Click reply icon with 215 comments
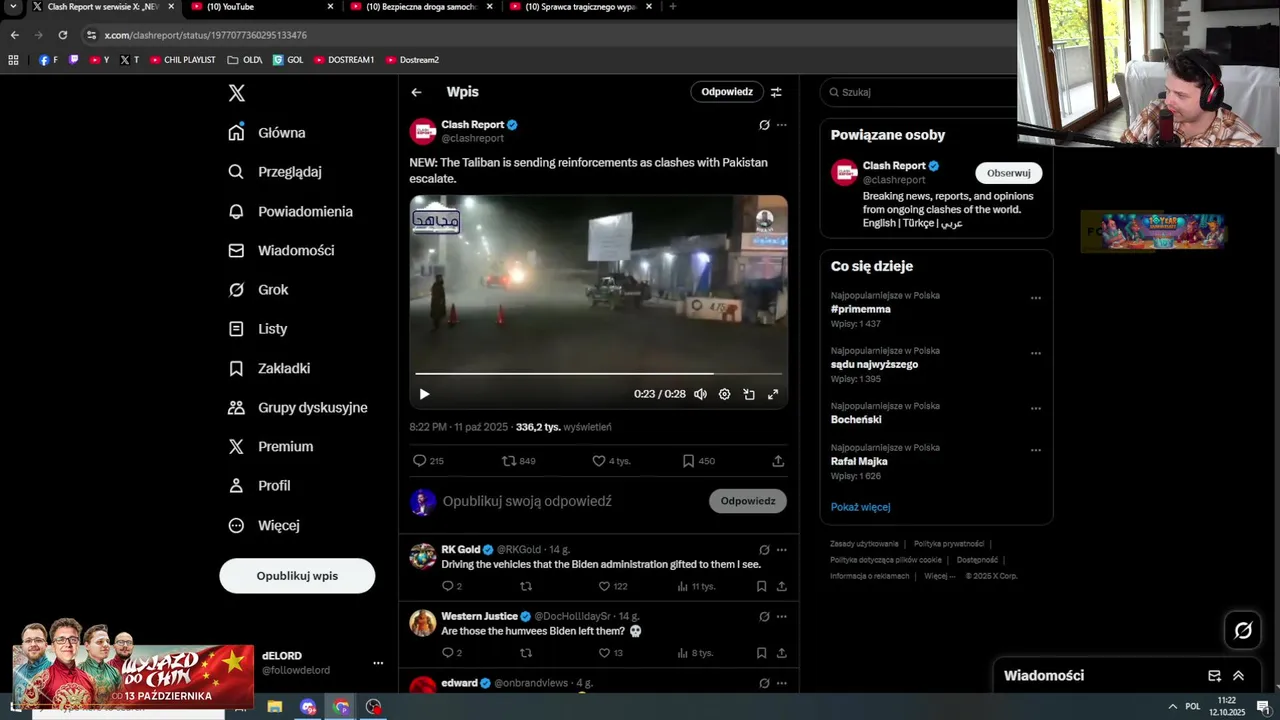 (428, 461)
